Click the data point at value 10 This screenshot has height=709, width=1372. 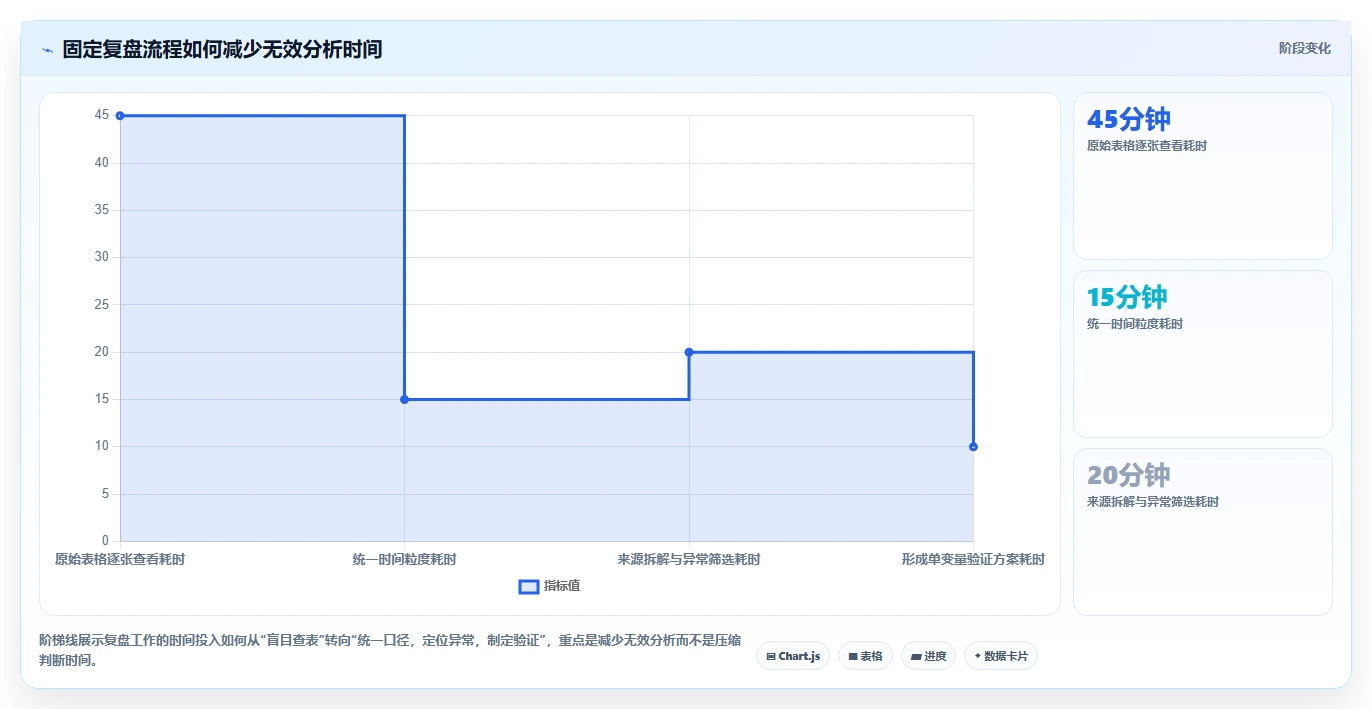pos(973,447)
